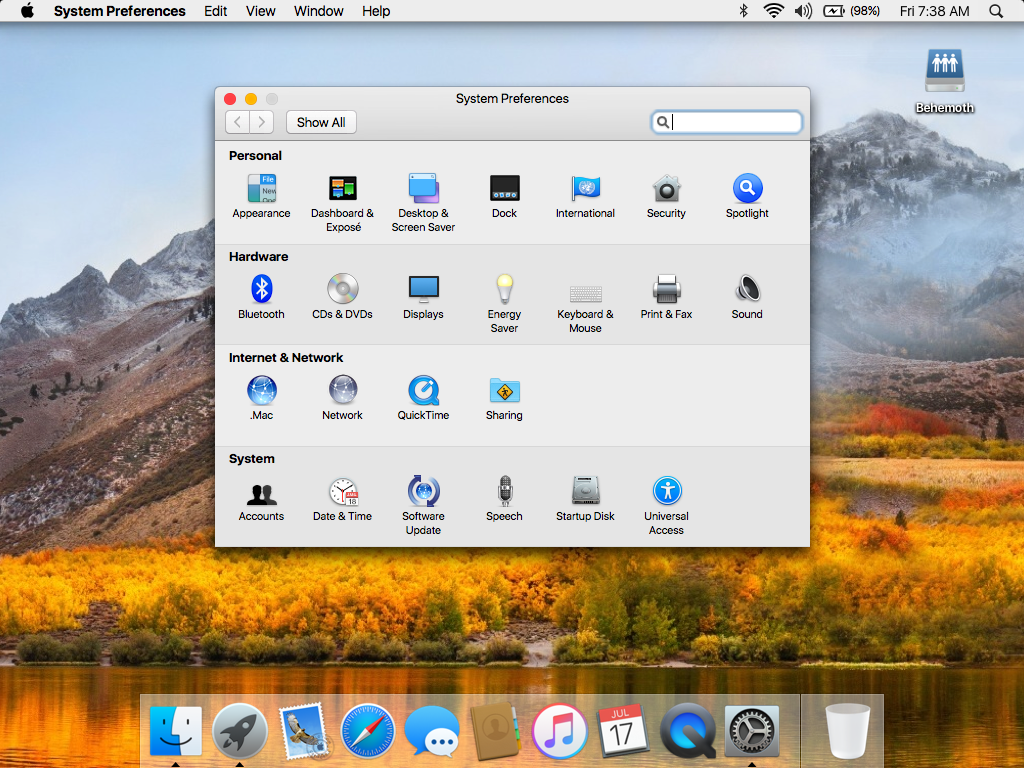Launch Safari from the Dock

click(368, 731)
